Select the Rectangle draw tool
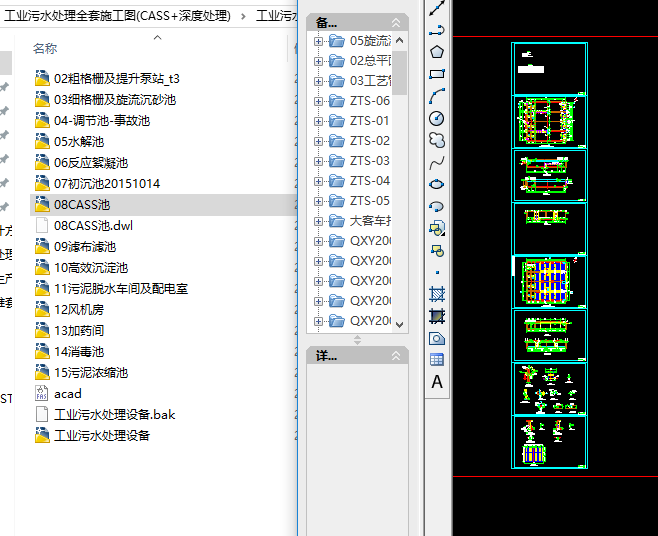The height and width of the screenshot is (536, 658). pyautogui.click(x=437, y=74)
